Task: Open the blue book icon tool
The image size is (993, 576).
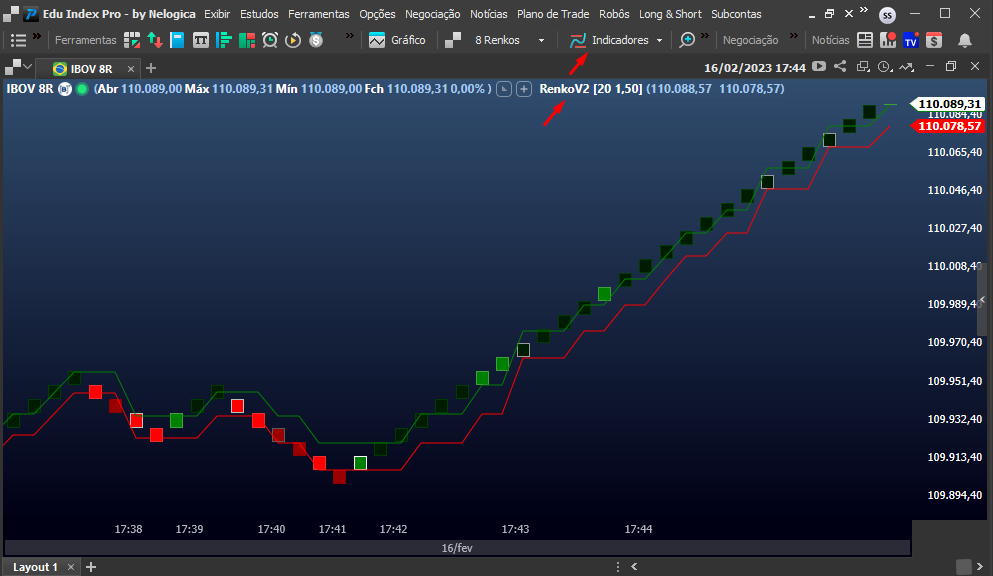Action: click(x=177, y=40)
